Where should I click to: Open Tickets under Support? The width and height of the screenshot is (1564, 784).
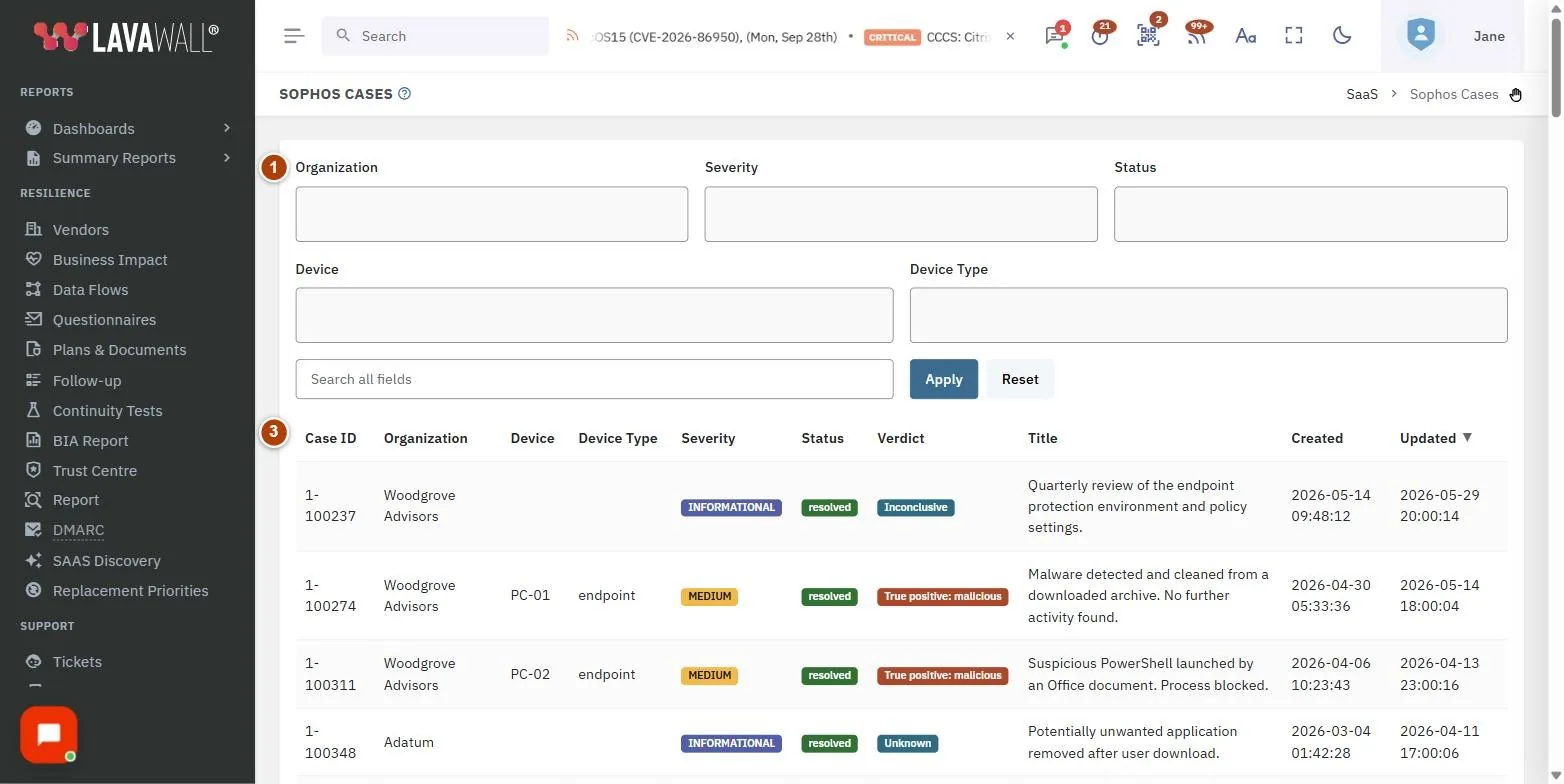pyautogui.click(x=77, y=661)
